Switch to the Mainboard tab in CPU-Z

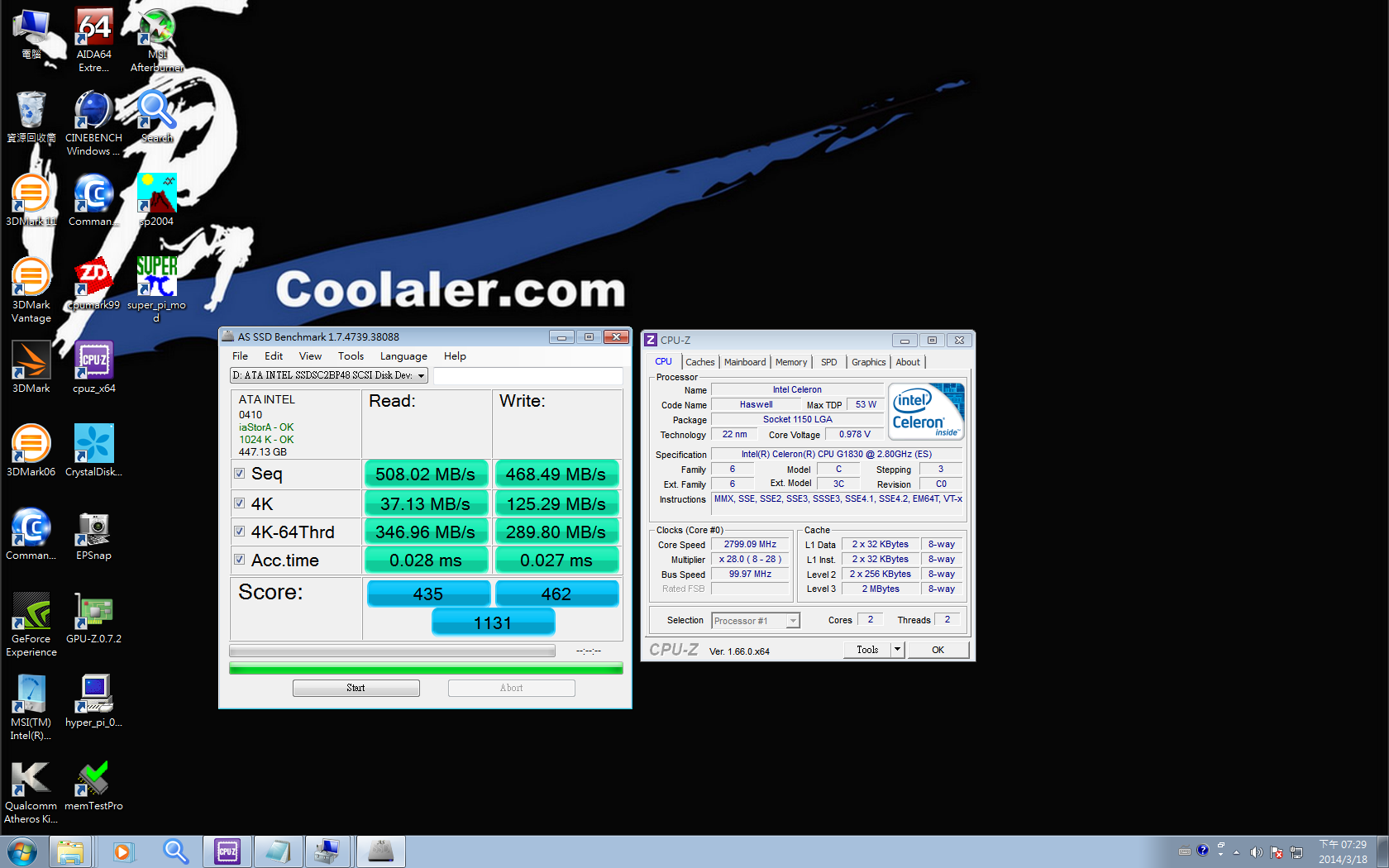point(745,362)
